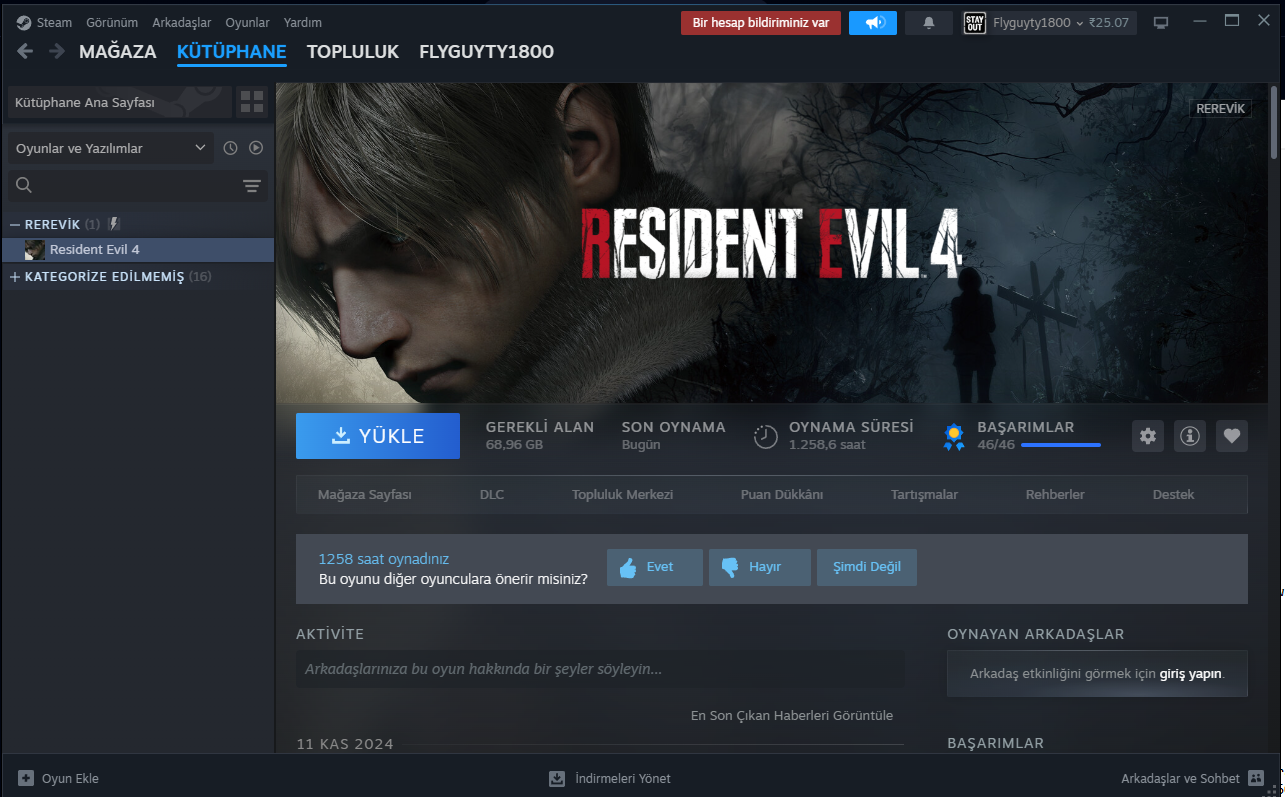This screenshot has height=797, width=1285.
Task: Click En Son Çıkan Haberleri Görüntüle
Action: pos(792,715)
